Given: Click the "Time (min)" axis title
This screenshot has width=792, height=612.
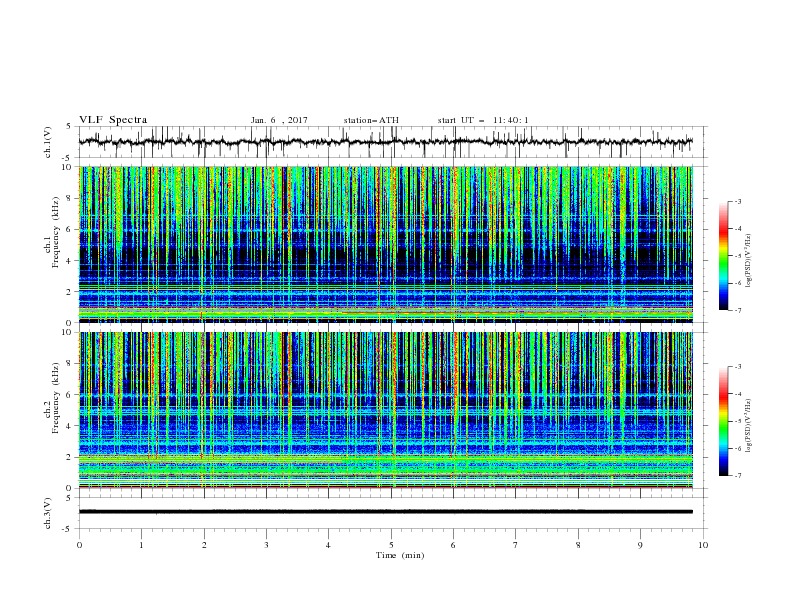Looking at the screenshot, I should (400, 555).
